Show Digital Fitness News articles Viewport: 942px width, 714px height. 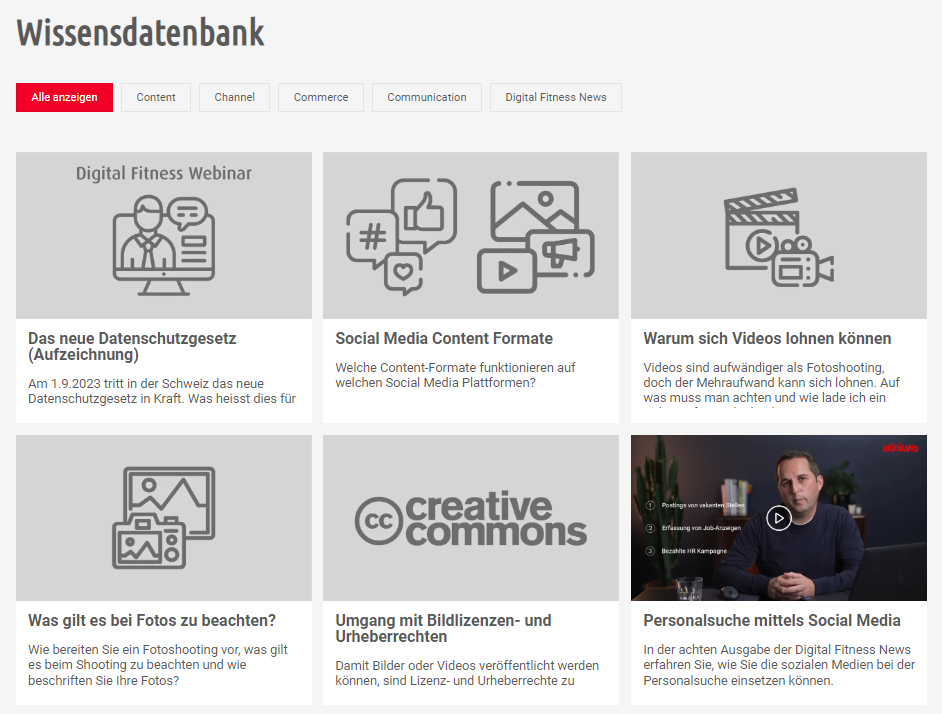556,97
